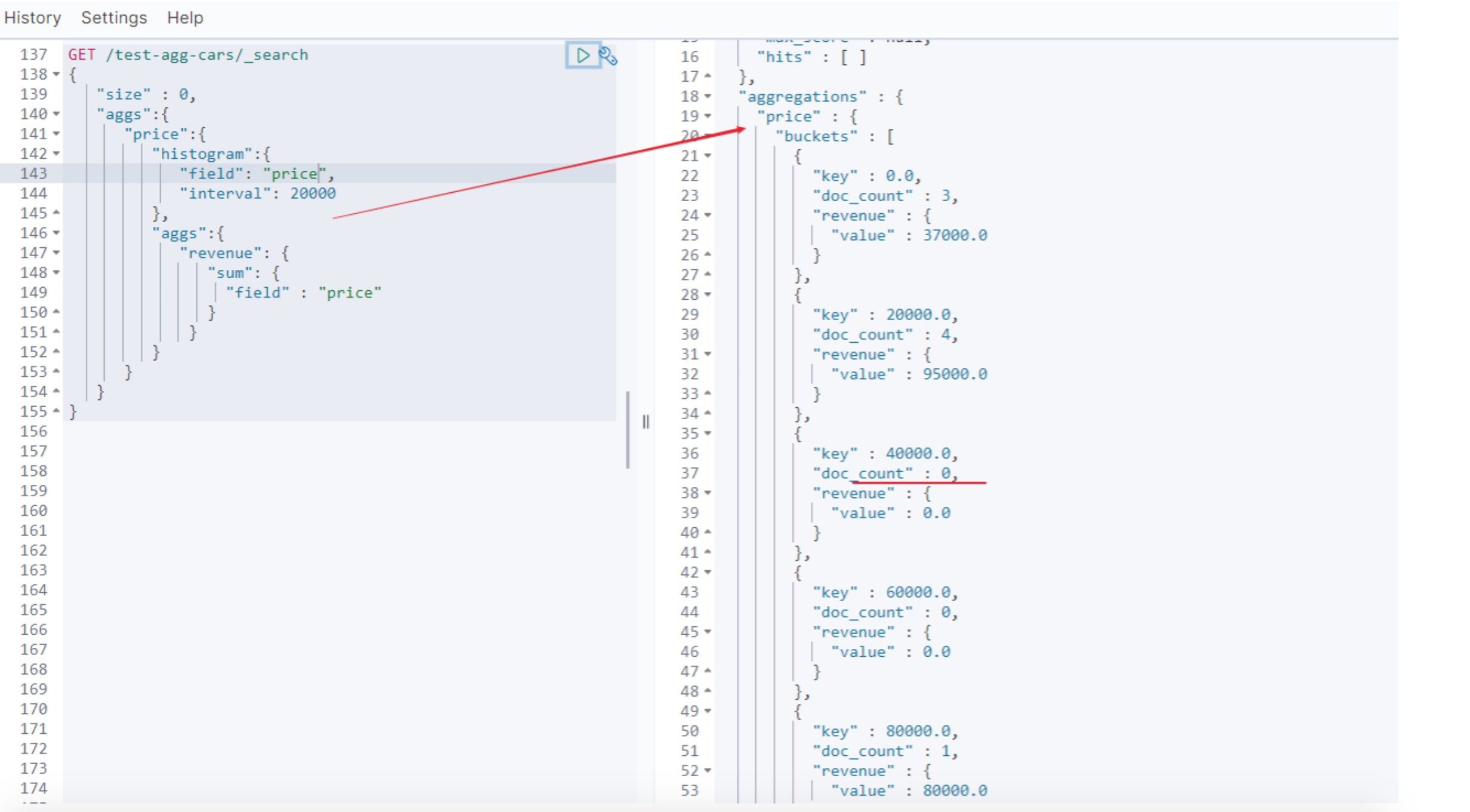Collapse the "revenue" object at response line 52
Screen dimensions: 1470x812
click(708, 771)
